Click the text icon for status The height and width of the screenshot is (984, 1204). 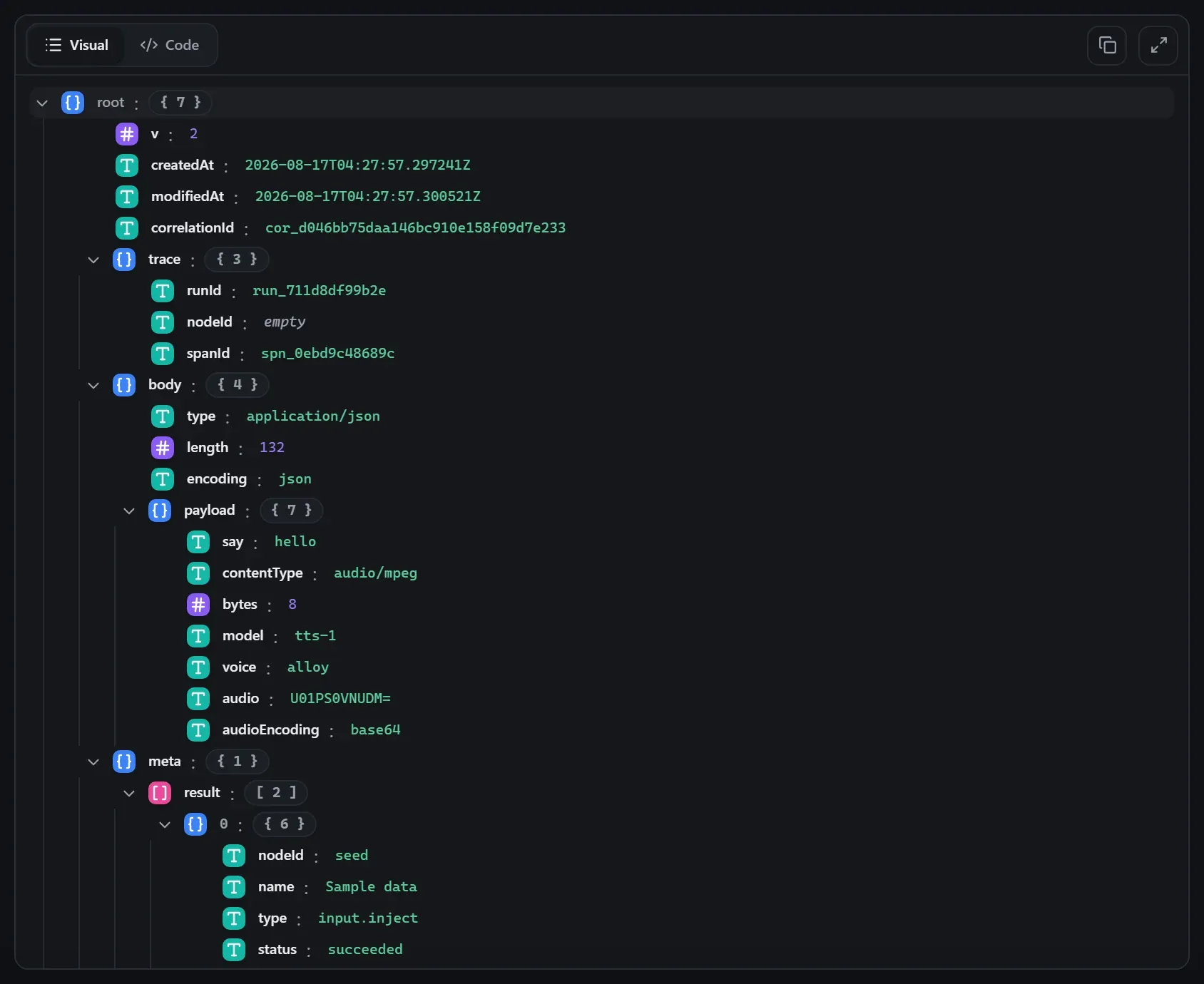coord(234,950)
